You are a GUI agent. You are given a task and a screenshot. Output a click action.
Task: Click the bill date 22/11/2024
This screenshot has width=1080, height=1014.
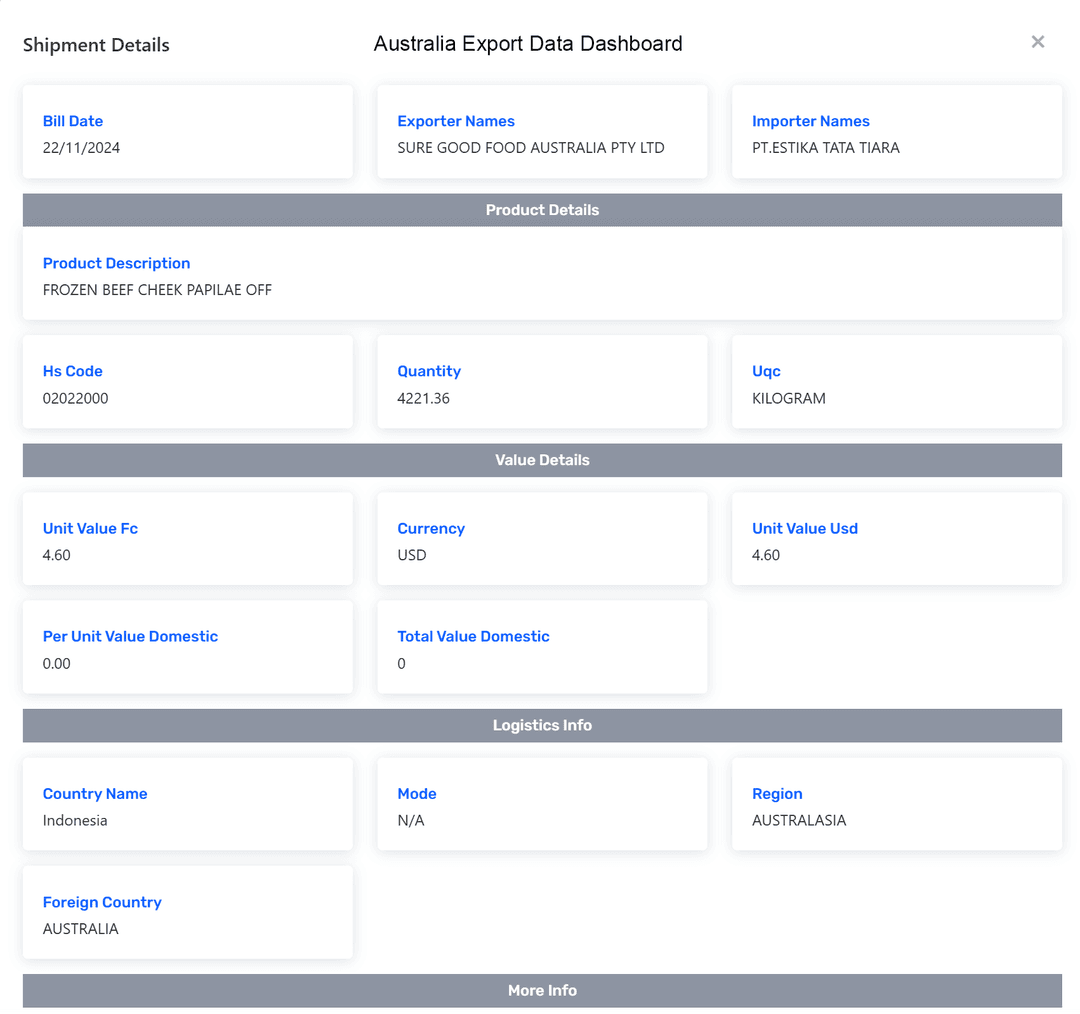[x=81, y=148]
